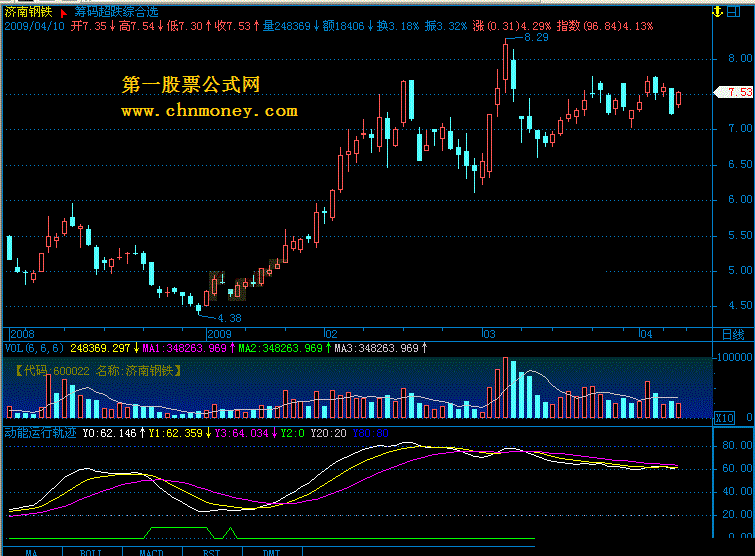Click the Y1:62.359 value
Image resolution: width=755 pixels, height=556 pixels.
pyautogui.click(x=175, y=433)
